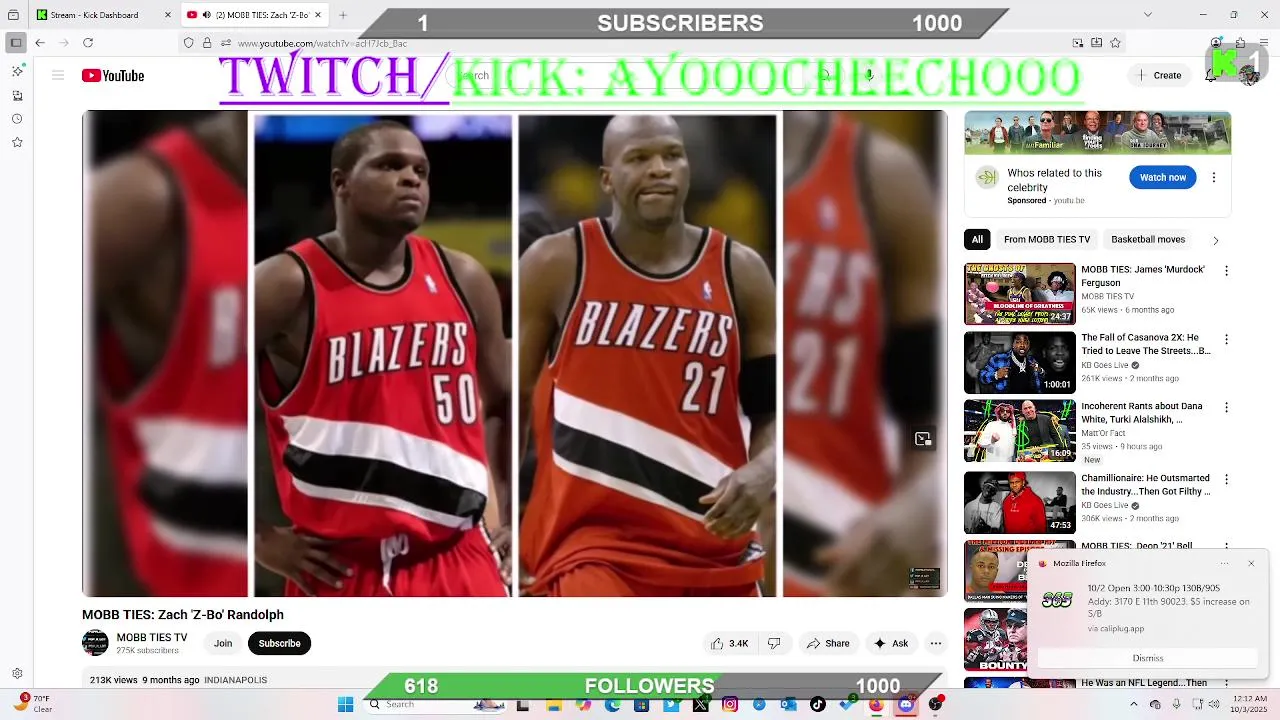Select the All filter chip
1280x720 pixels.
click(977, 240)
